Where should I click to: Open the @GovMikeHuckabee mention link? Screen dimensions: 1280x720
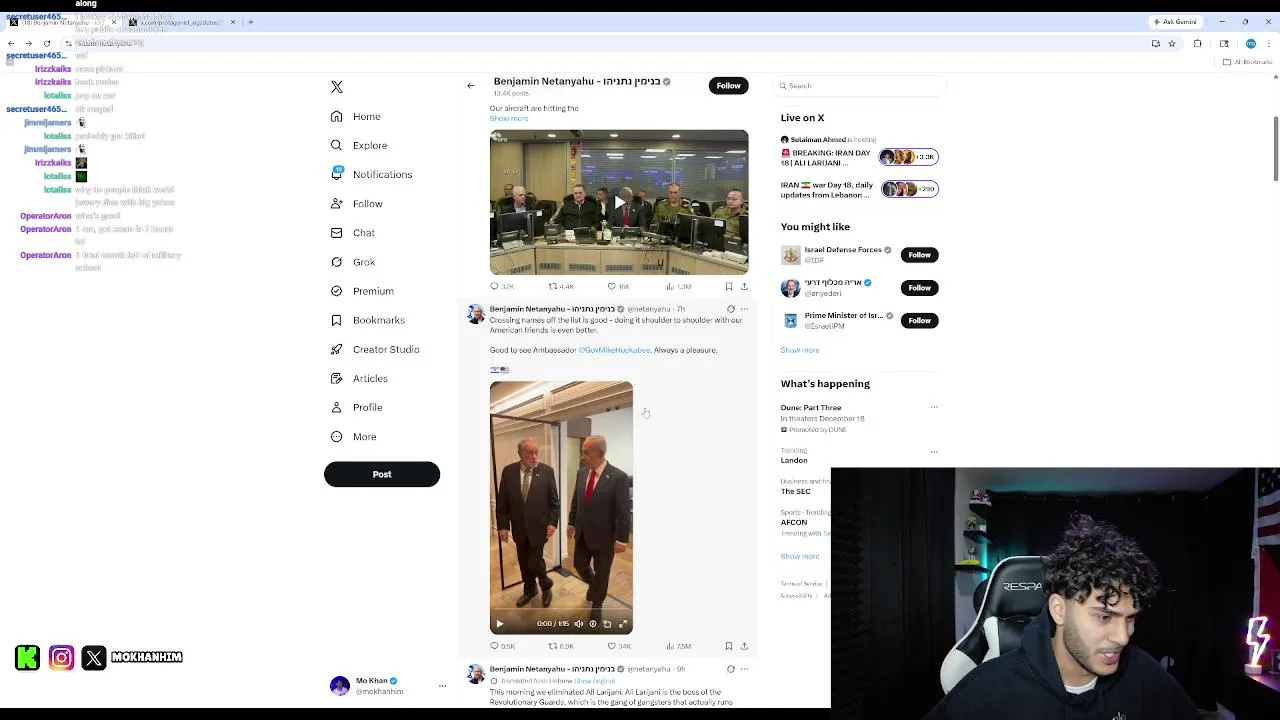pyautogui.click(x=614, y=350)
